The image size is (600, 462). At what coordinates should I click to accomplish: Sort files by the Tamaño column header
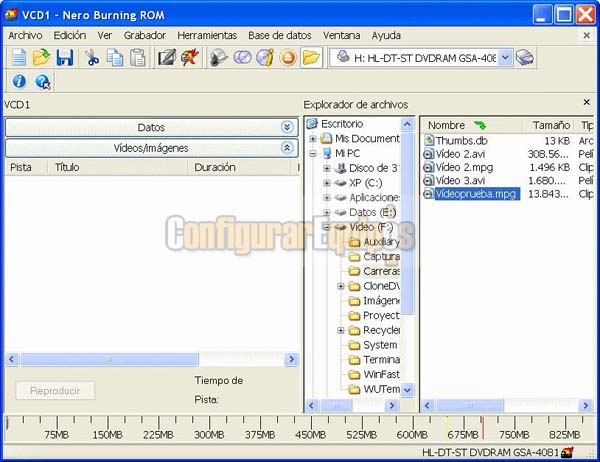point(549,125)
